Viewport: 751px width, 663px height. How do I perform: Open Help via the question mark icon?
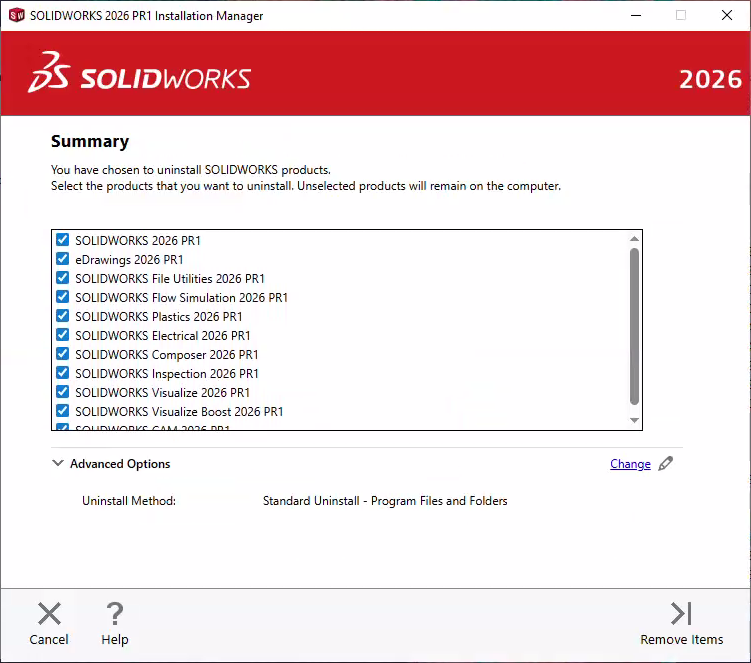click(115, 613)
